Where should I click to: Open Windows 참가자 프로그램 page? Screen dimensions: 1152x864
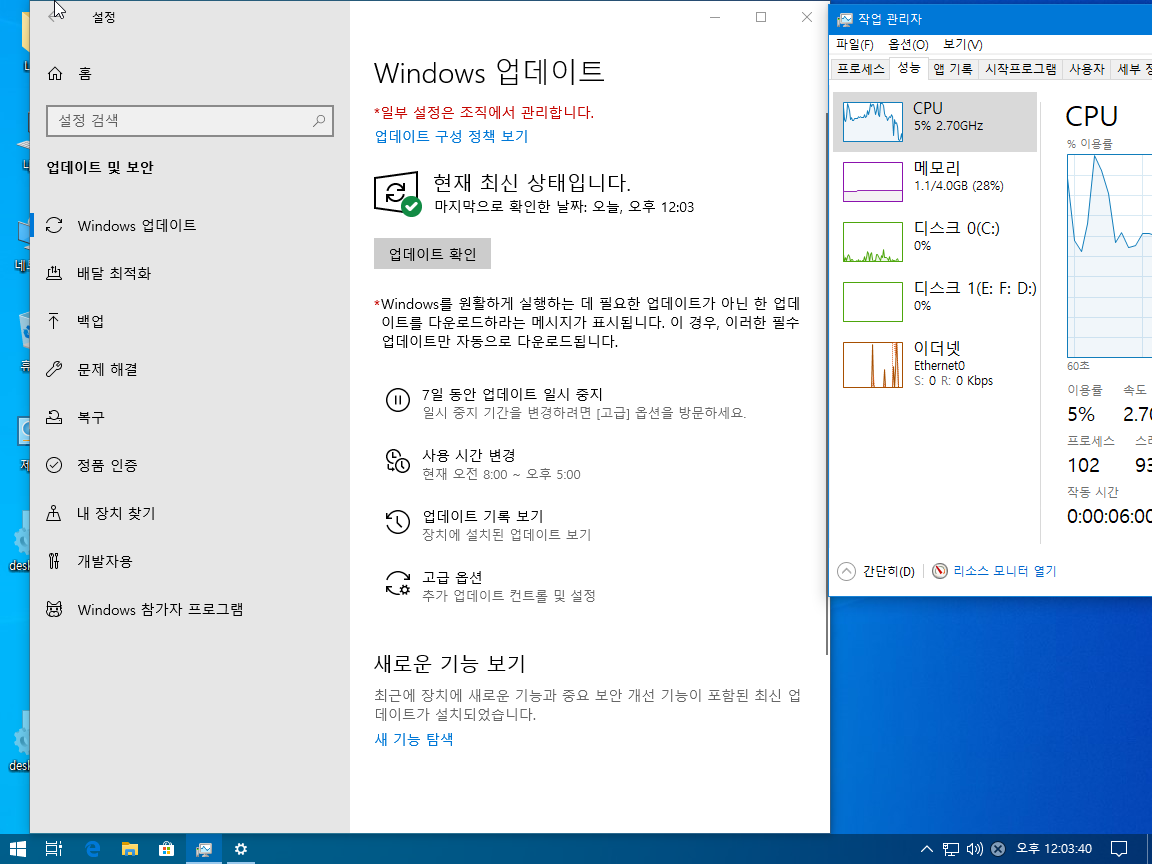[145, 609]
